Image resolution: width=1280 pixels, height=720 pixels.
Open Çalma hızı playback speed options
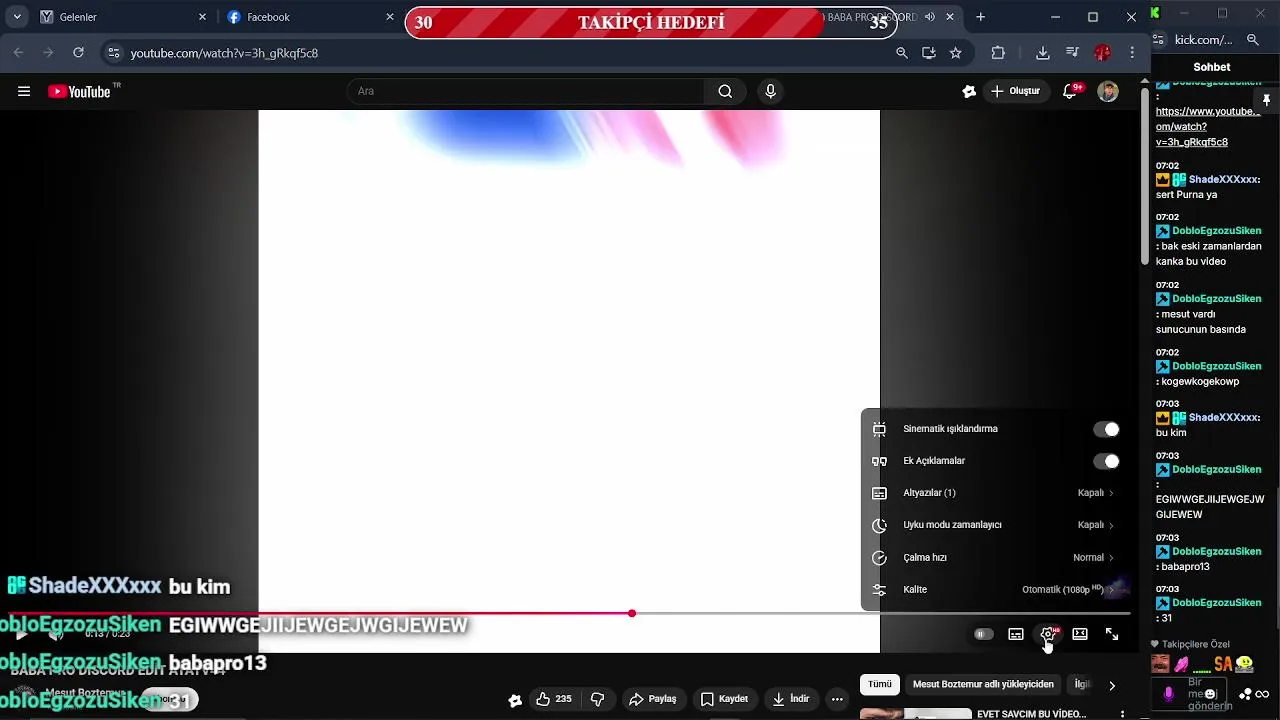tap(996, 558)
